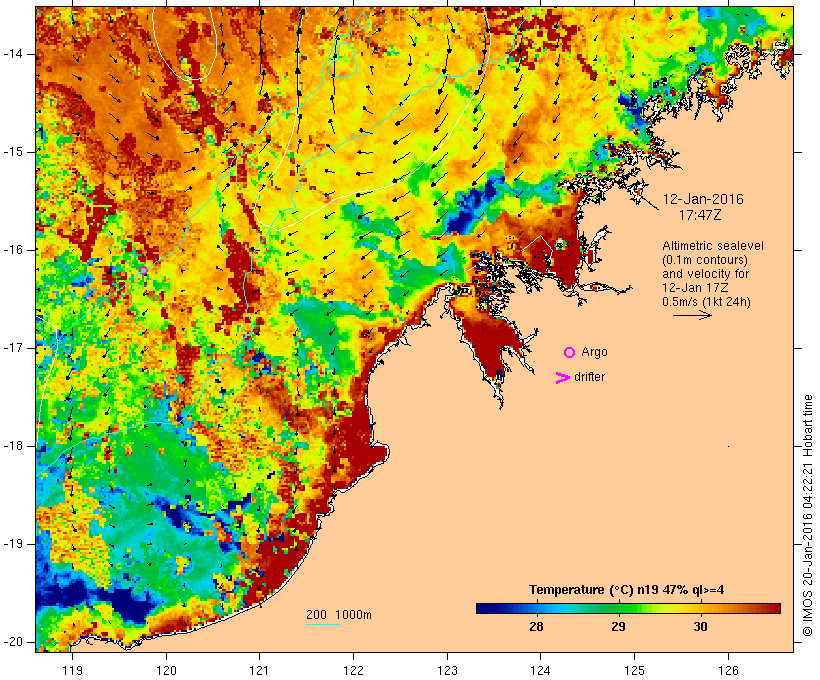Screen dimensions: 820x680
Task: Click the '17:47Z' time text
Action: pos(700,215)
